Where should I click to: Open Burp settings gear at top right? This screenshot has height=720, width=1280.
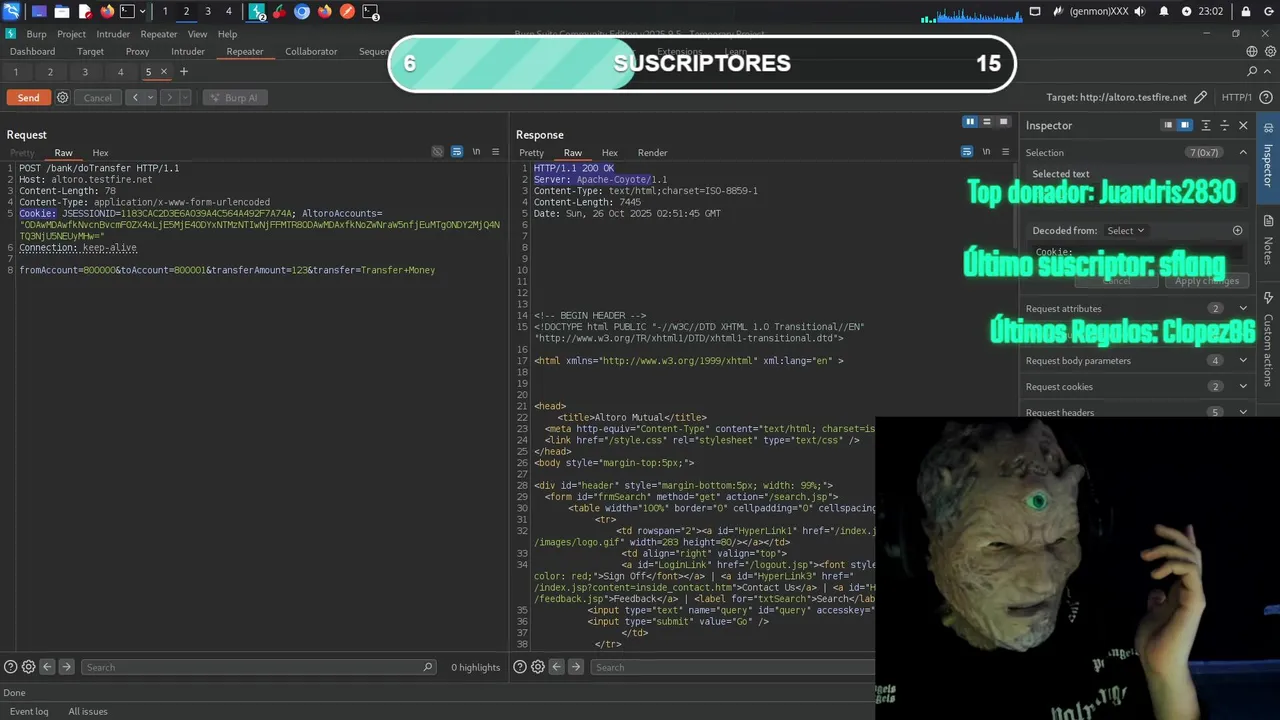coord(1268,52)
